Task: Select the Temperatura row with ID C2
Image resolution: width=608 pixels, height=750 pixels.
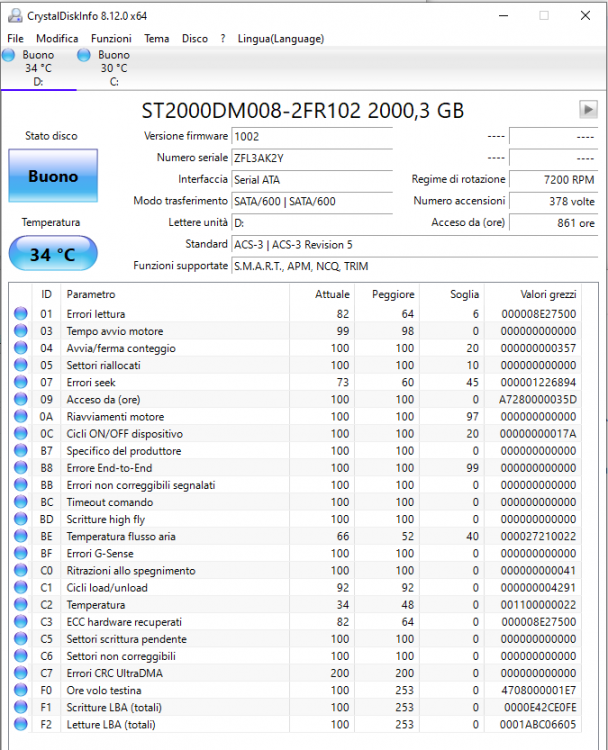Action: 295,605
